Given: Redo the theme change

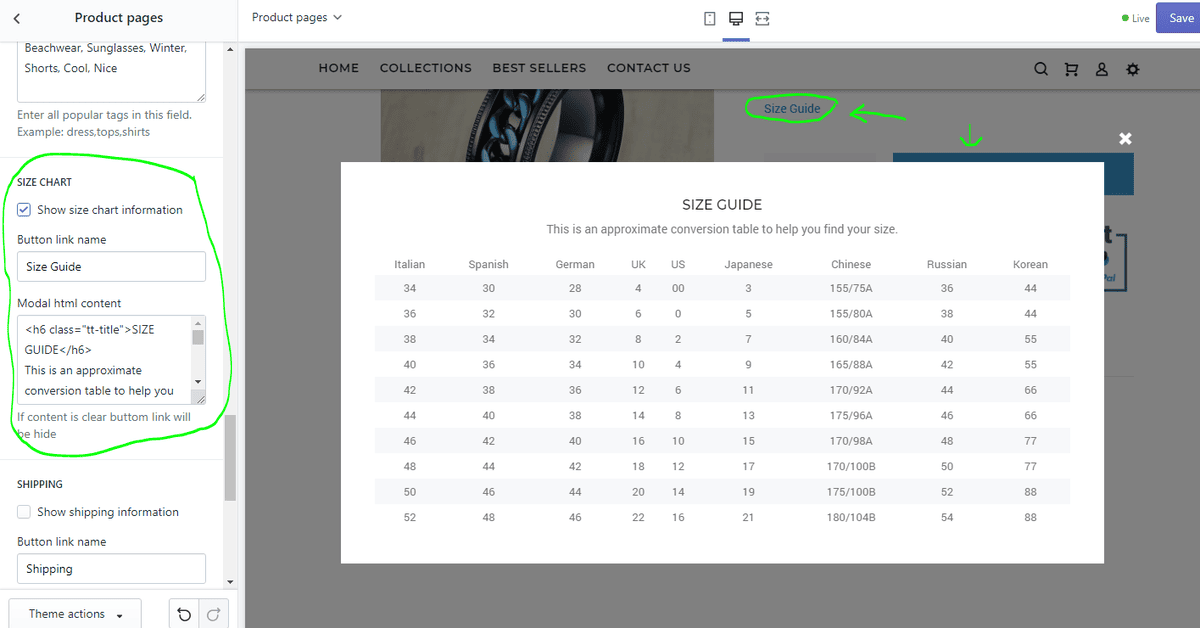Looking at the screenshot, I should tap(214, 615).
